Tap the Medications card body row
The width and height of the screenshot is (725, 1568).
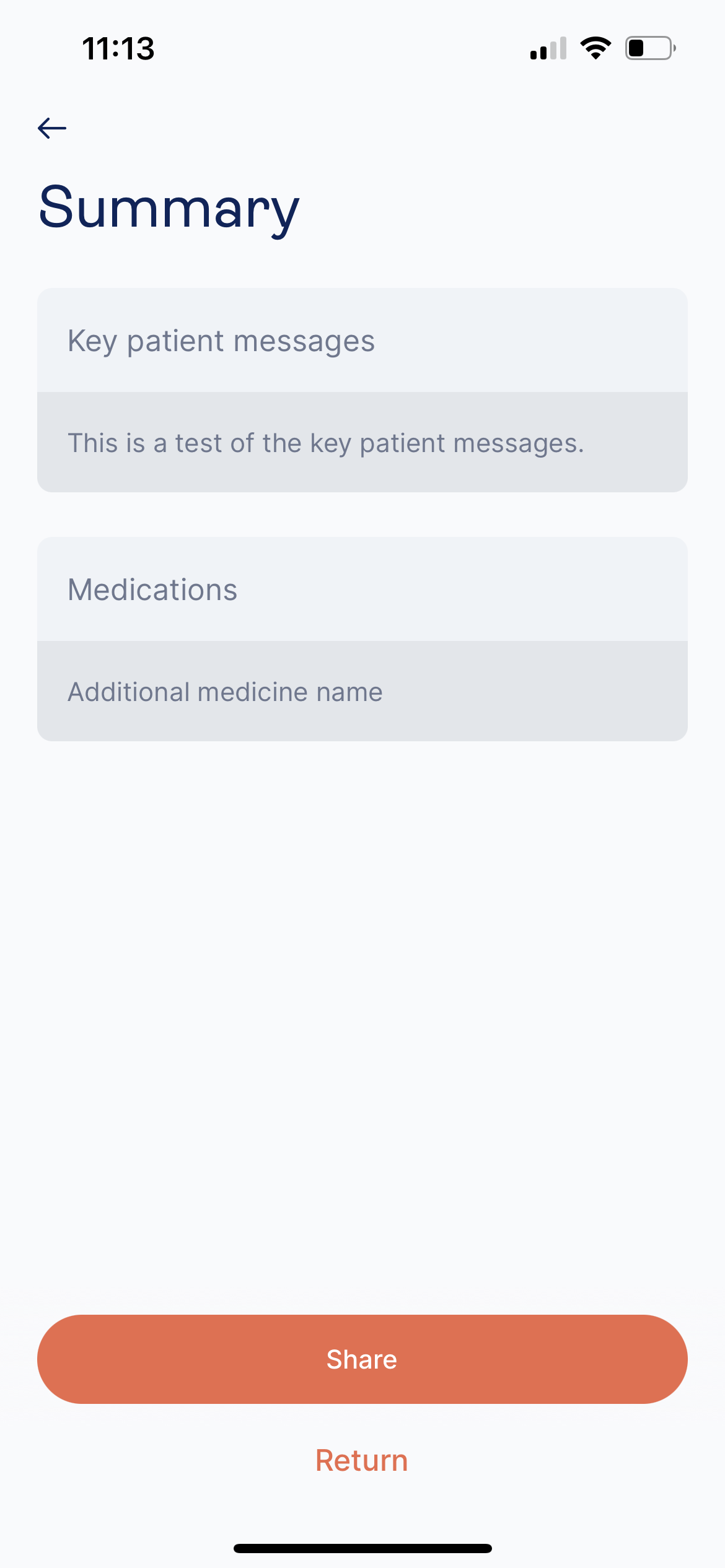tap(362, 691)
